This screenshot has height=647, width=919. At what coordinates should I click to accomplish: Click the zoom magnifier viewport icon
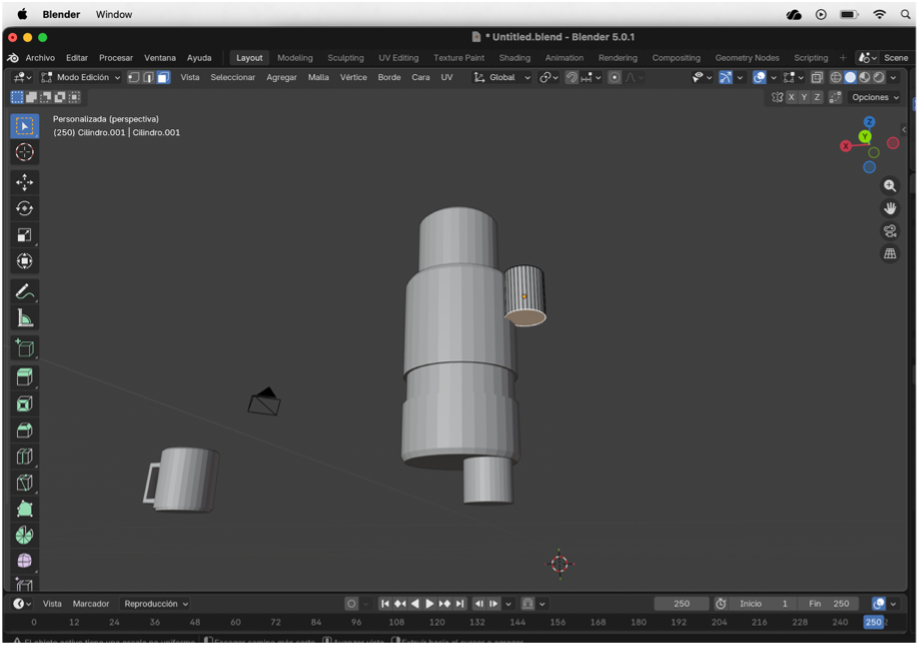pos(889,186)
